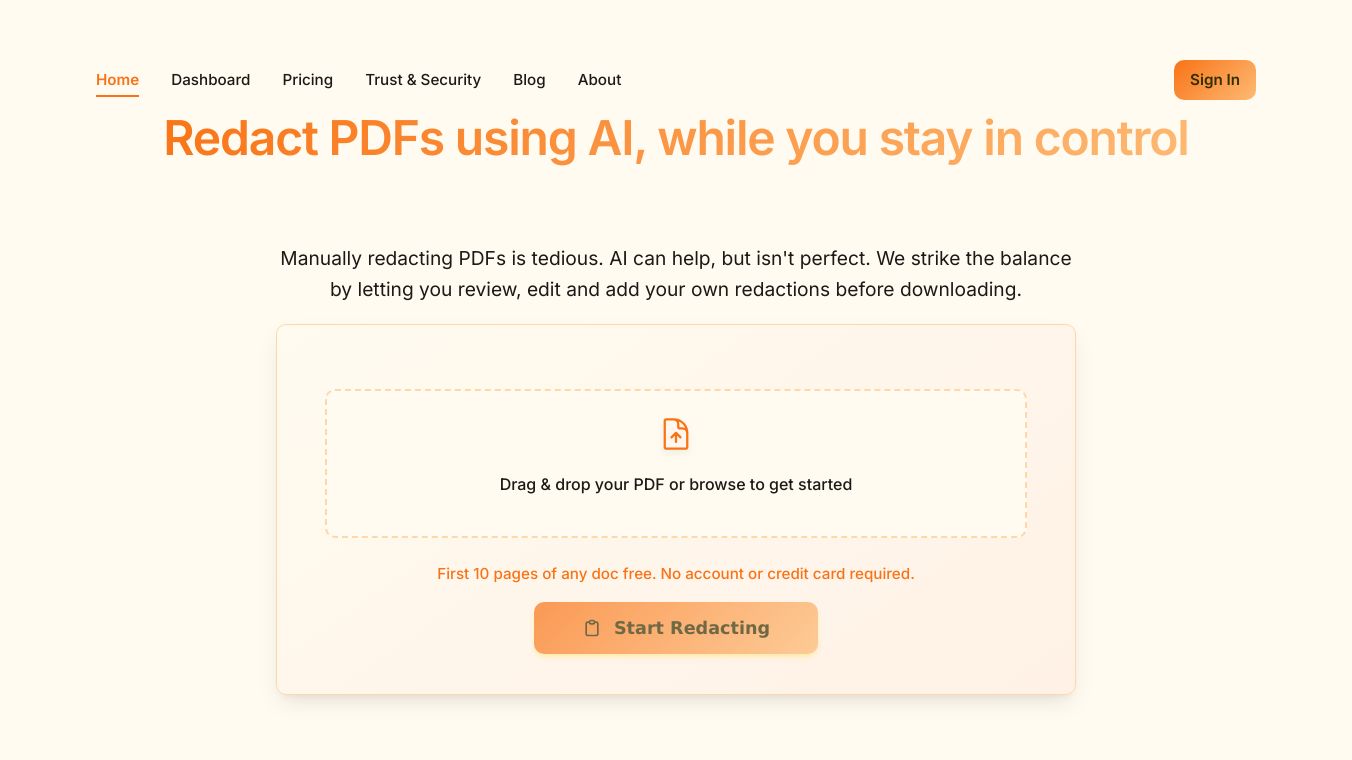Click the "Manually redacting PDFs is tedious" sentence
This screenshot has width=1352, height=760.
click(442, 258)
